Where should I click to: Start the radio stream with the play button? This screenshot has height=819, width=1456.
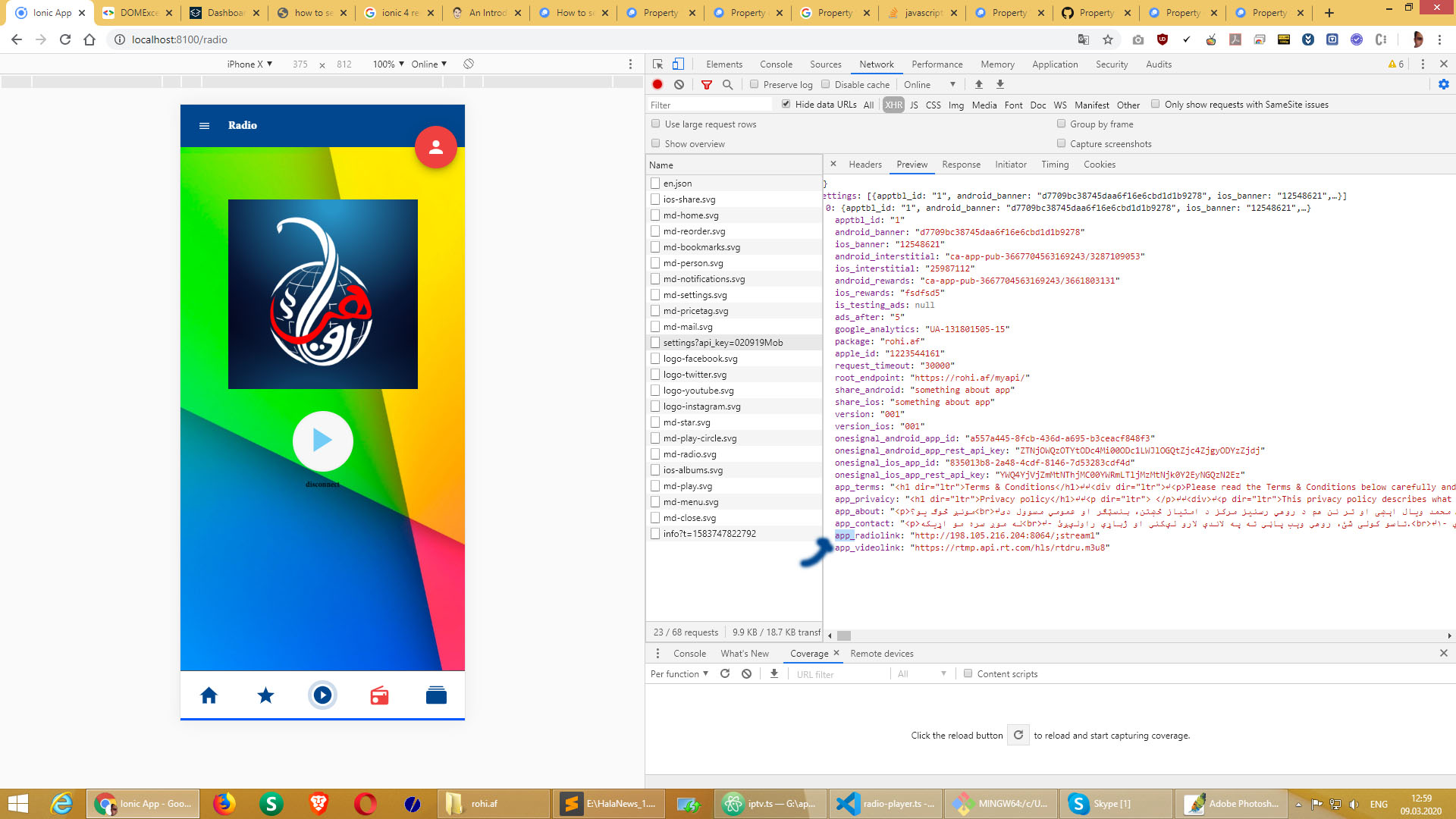pos(323,441)
